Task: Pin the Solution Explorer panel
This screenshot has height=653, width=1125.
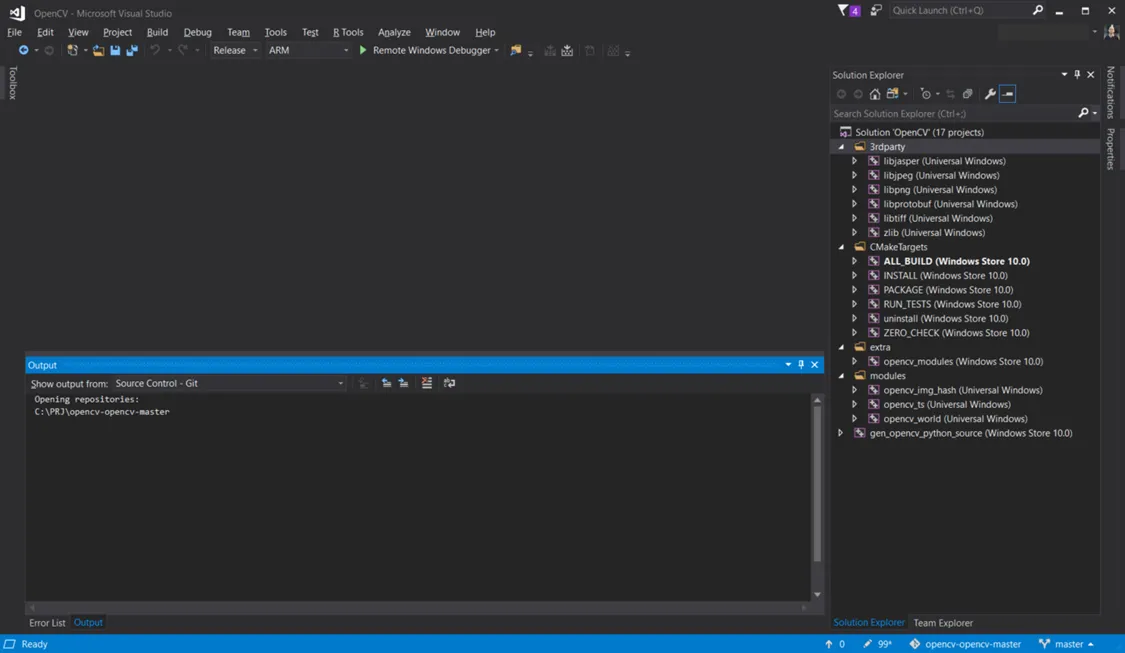Action: [x=1077, y=75]
